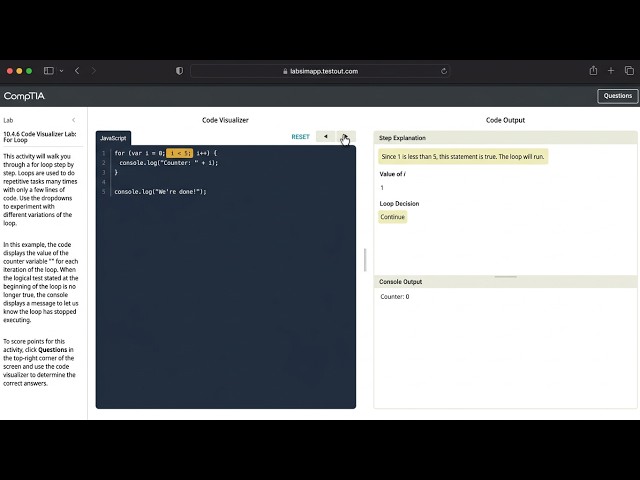Select the highlighted 'i < 5;' condition
Screen dimensions: 640x480
(x=180, y=153)
